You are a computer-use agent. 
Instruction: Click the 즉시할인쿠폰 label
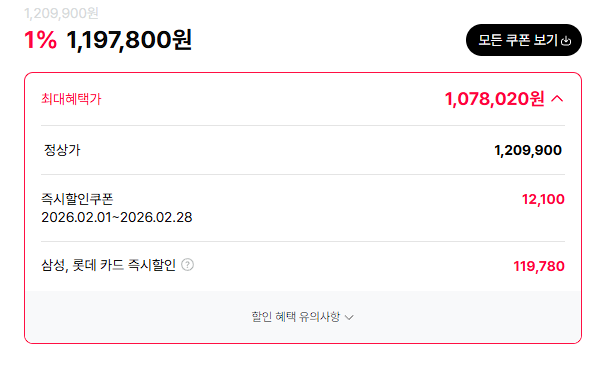click(x=77, y=199)
